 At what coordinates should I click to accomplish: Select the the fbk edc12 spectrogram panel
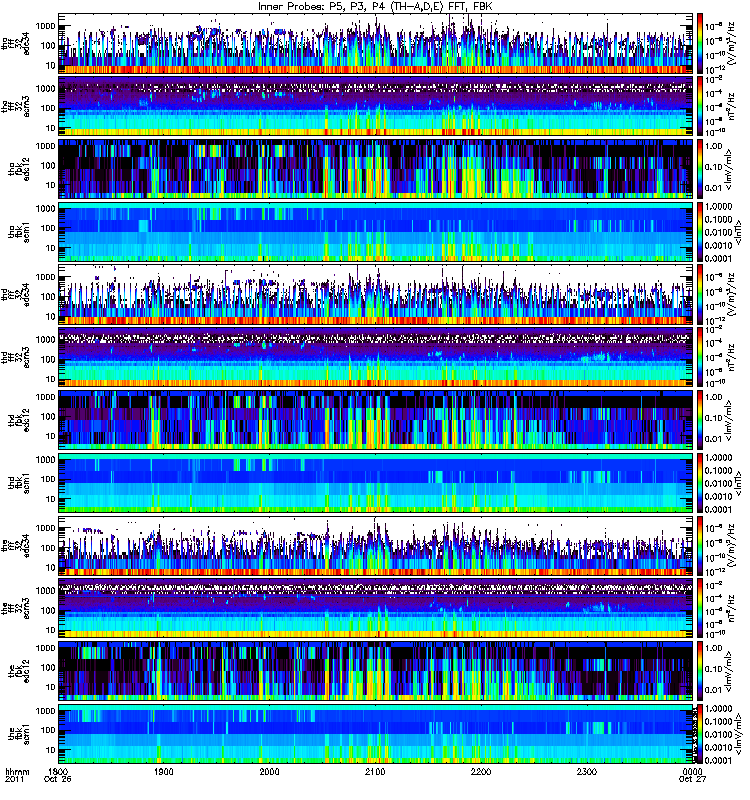376,671
